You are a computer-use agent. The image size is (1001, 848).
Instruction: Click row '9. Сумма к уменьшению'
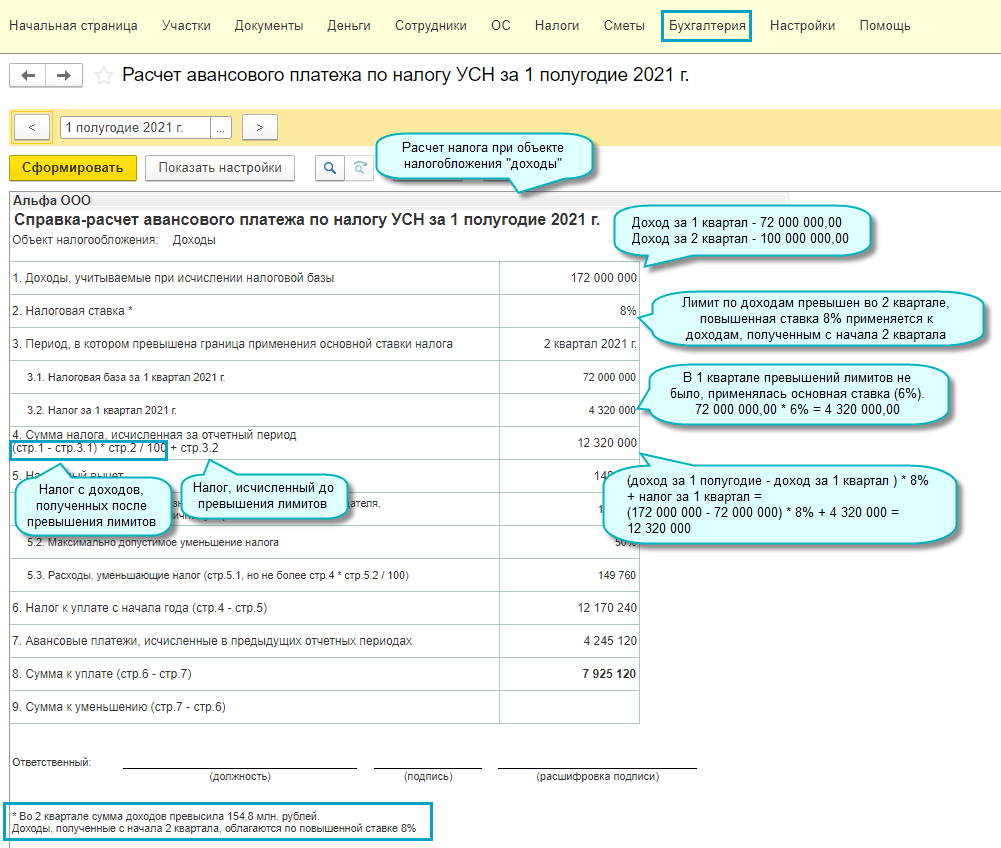coord(255,707)
